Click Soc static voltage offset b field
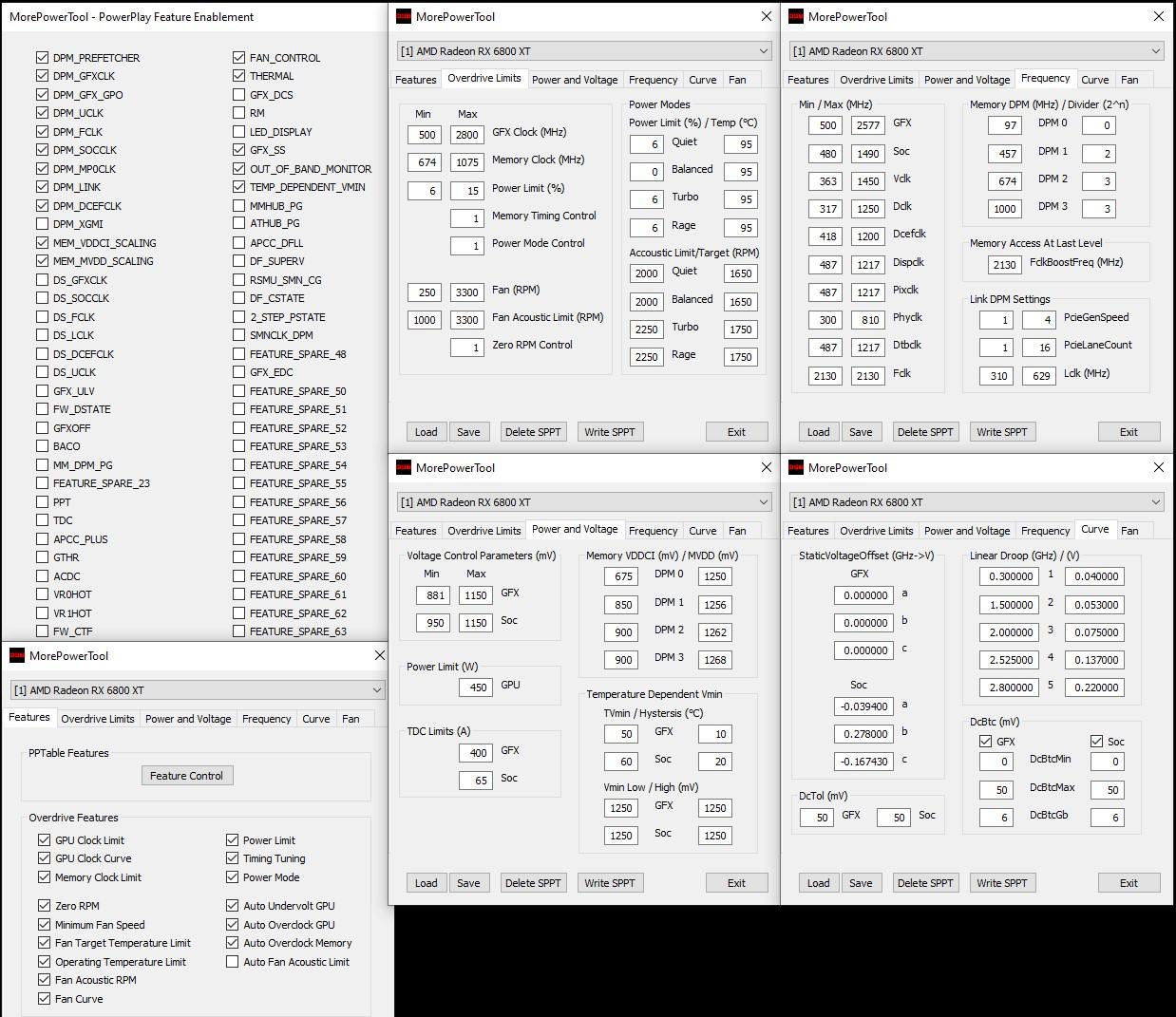Viewport: 1176px width, 1017px height. pyautogui.click(x=863, y=734)
